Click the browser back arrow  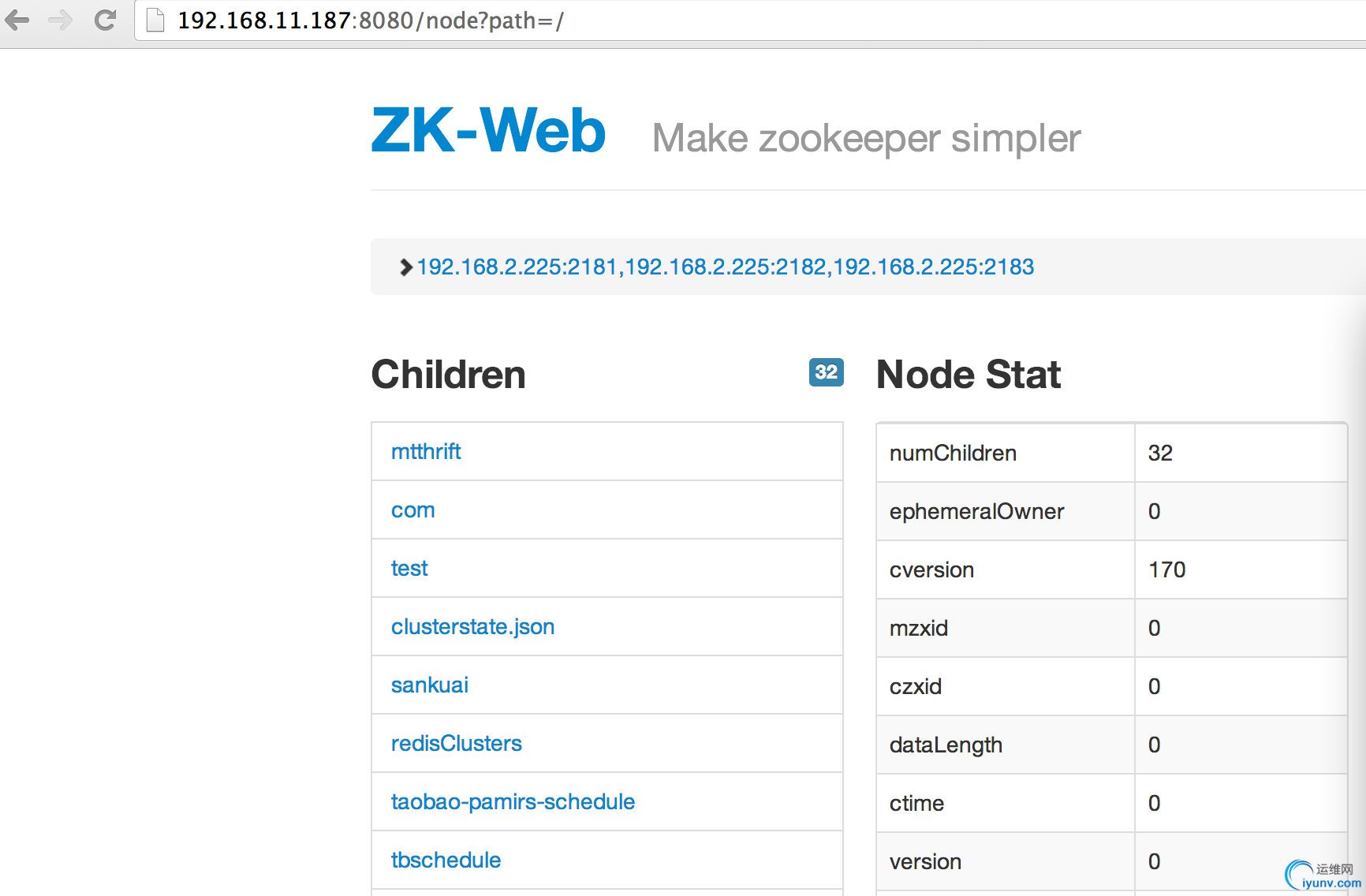pos(17,20)
